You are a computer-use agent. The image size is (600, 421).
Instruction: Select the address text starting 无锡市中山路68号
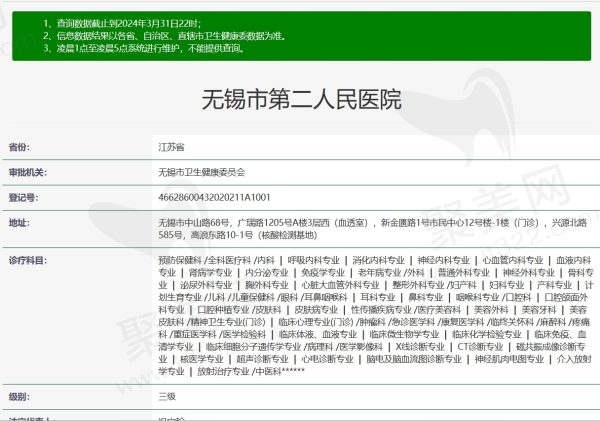point(373,229)
